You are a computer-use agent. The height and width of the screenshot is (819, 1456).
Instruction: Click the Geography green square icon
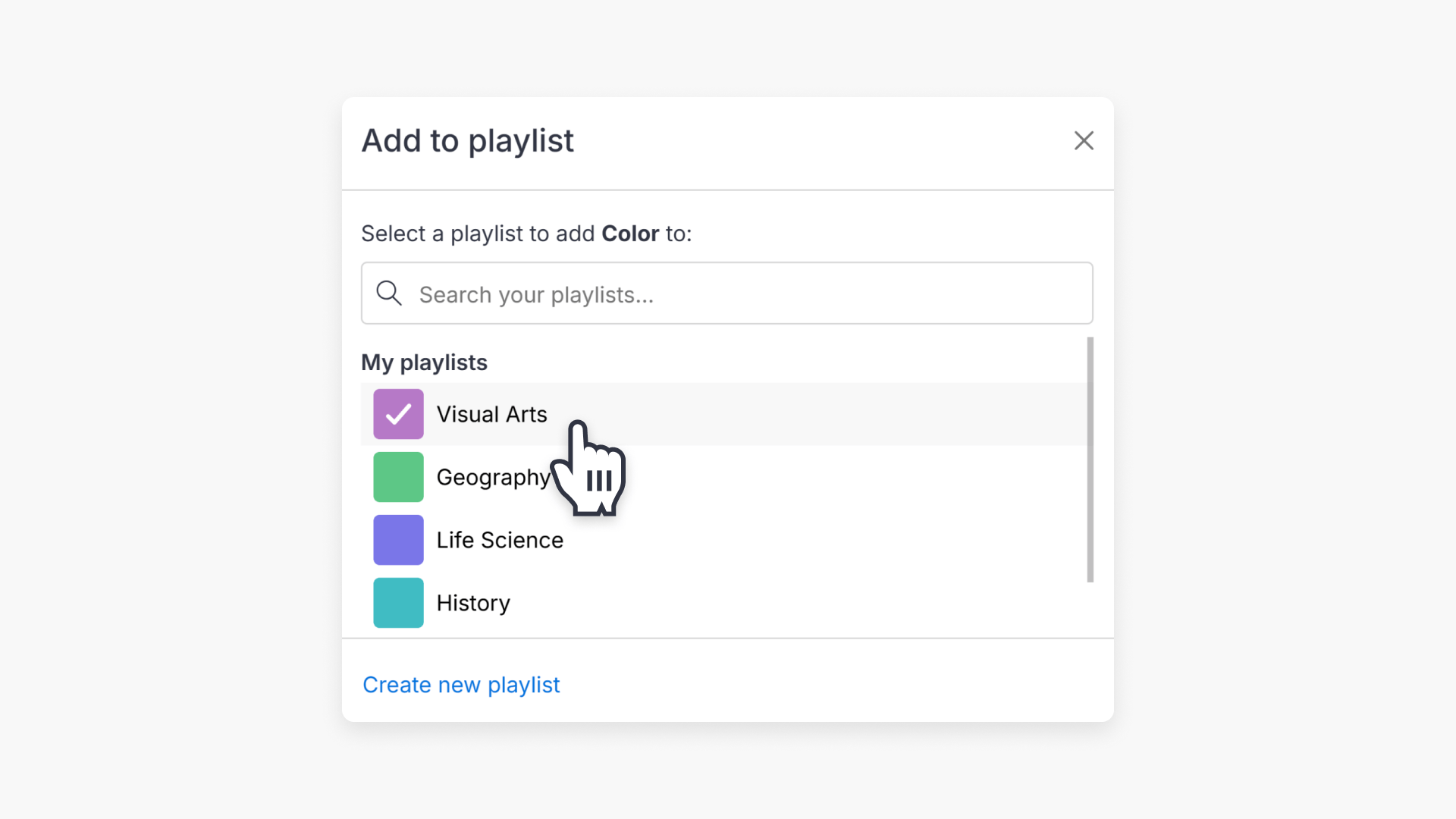pos(397,477)
